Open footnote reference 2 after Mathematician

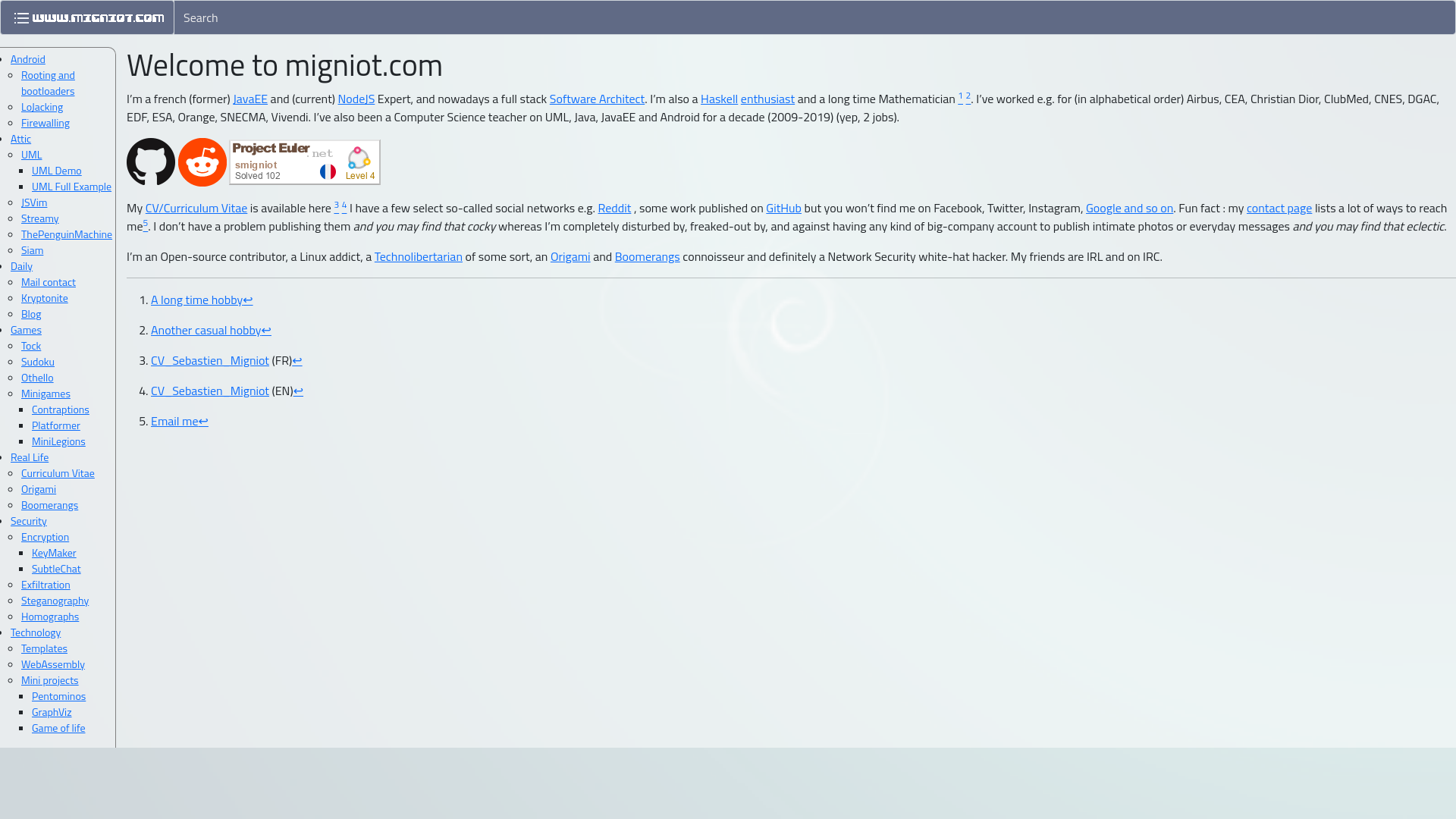968,96
